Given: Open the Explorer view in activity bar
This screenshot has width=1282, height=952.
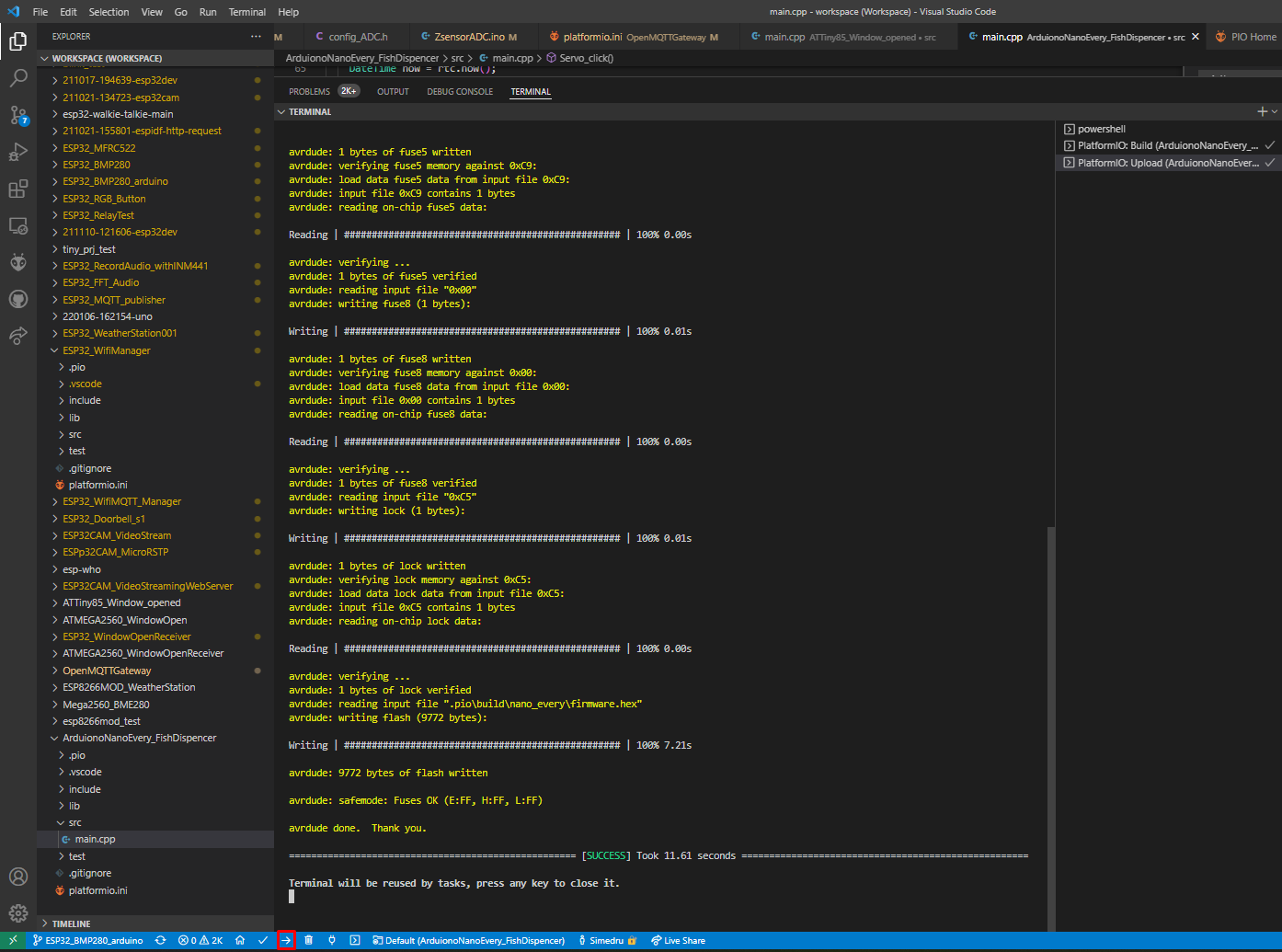Looking at the screenshot, I should coord(17,41).
